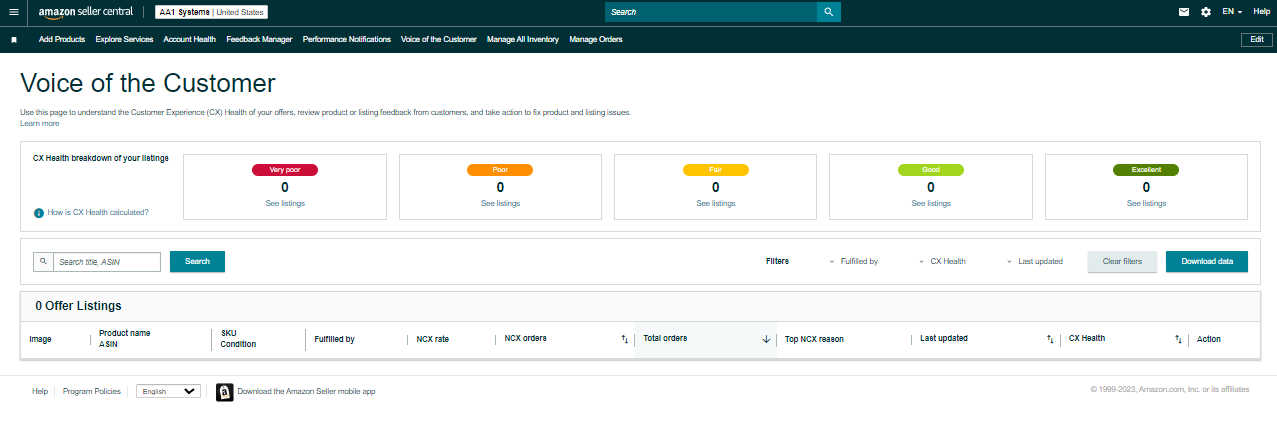The height and width of the screenshot is (447, 1277).
Task: Click the light green Good badge
Action: pyautogui.click(x=931, y=170)
